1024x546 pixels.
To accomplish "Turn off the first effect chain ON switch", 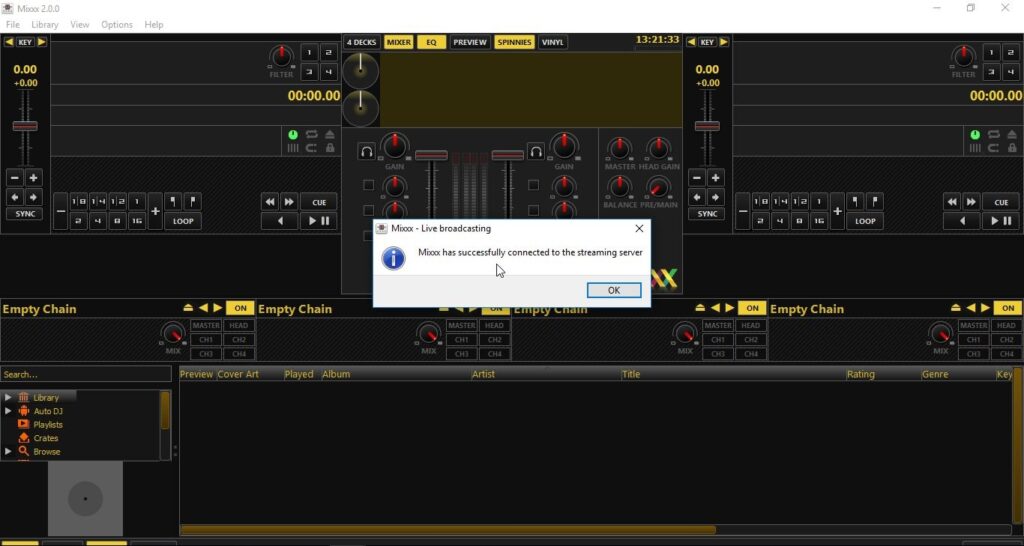I will [240, 308].
